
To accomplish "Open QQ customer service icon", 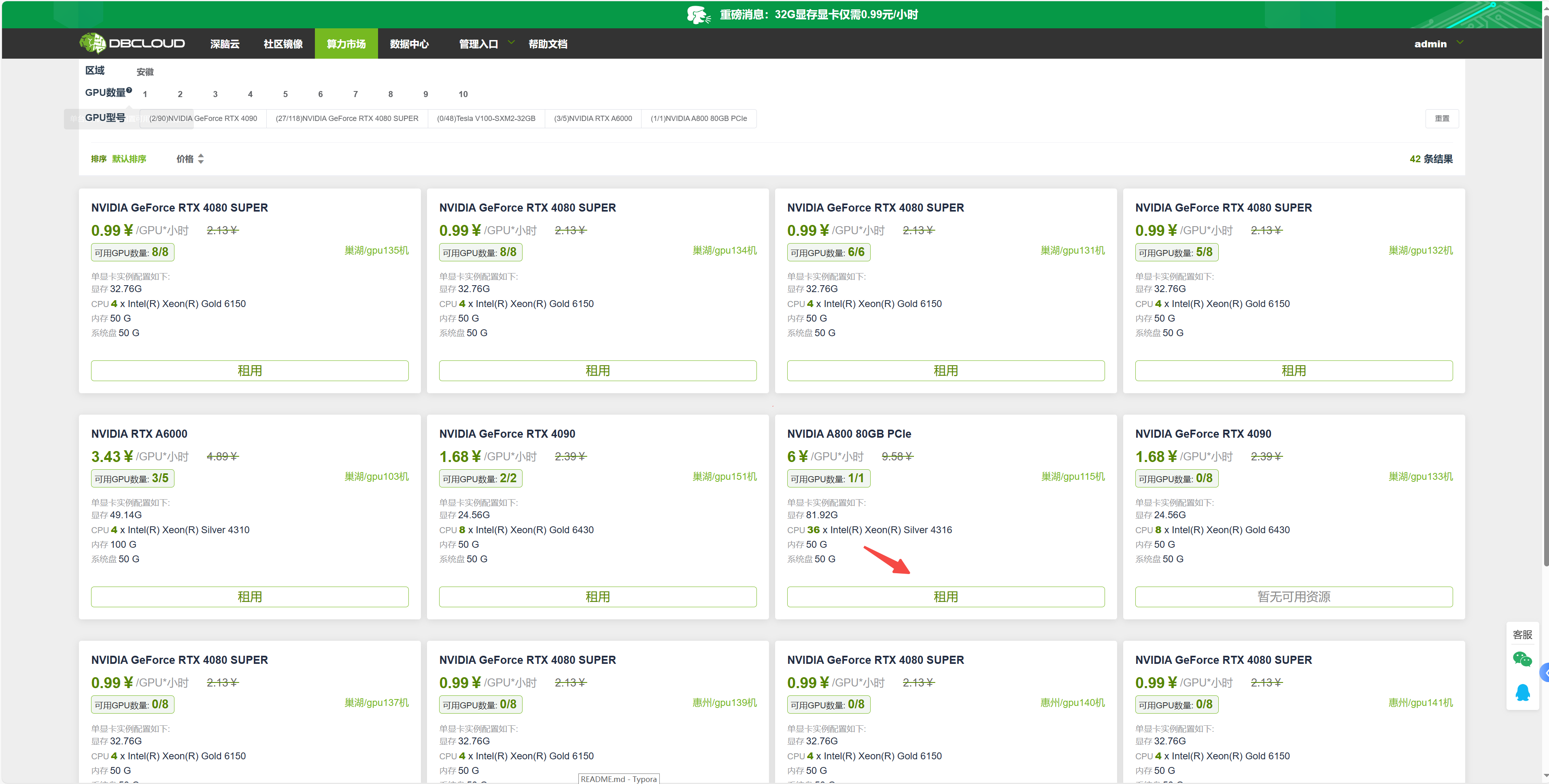I will (1523, 693).
